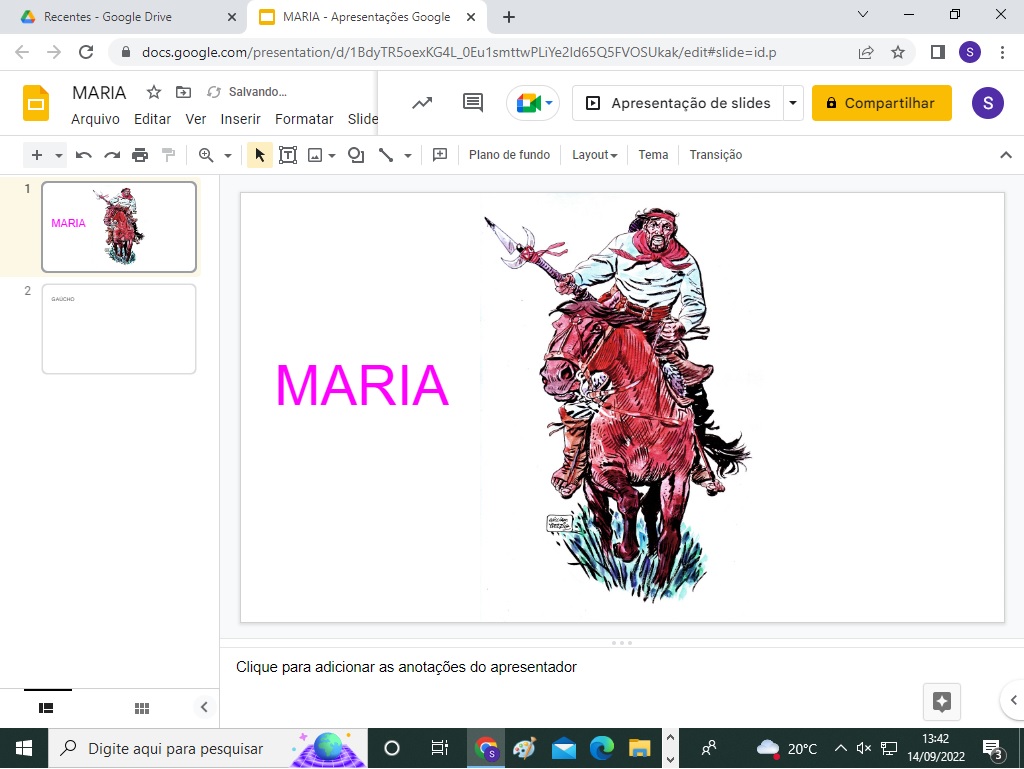Screen dimensions: 1024x769
Task: Click the Compartilhar button
Action: (882, 103)
